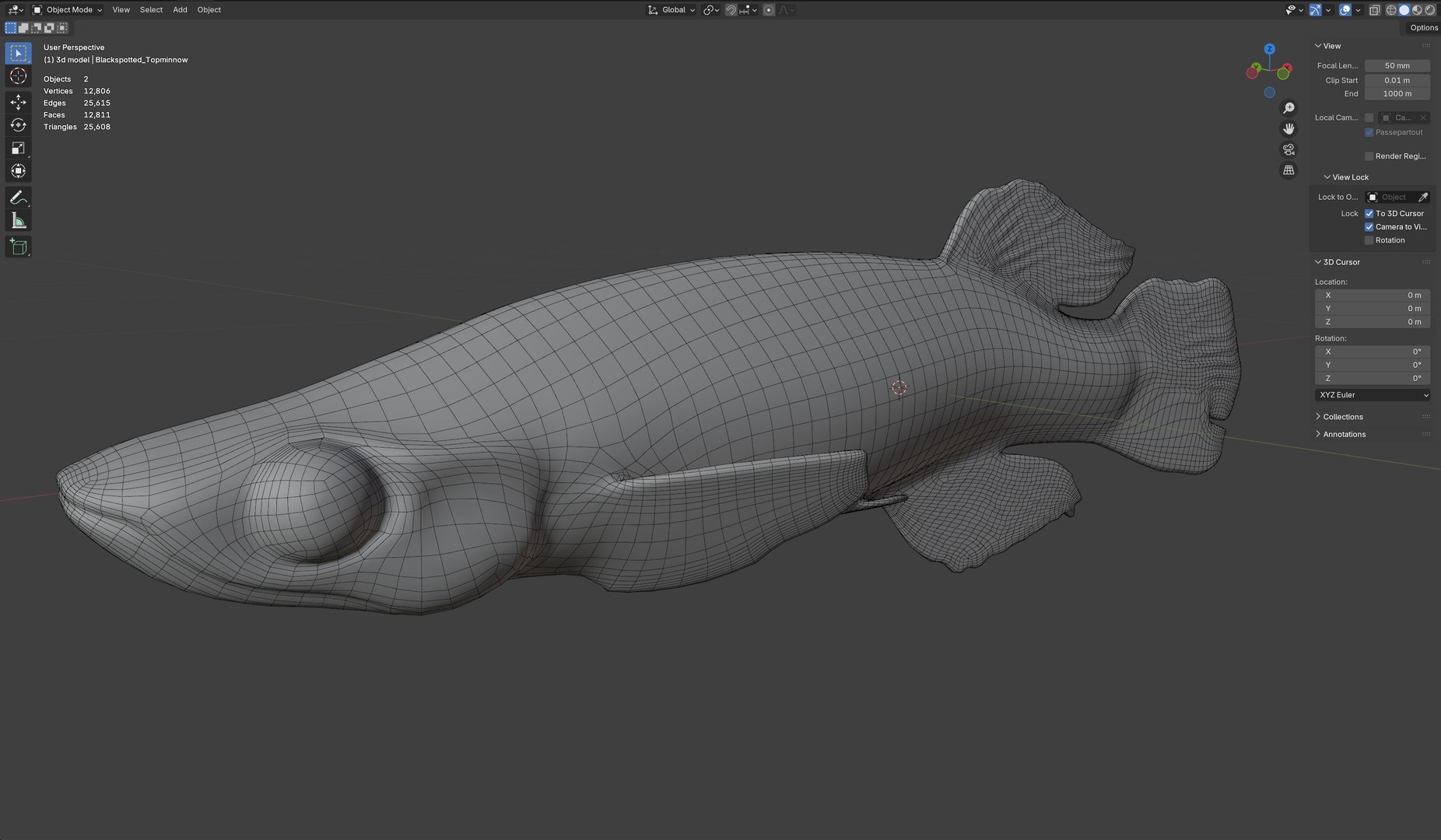Toggle the camera view icon
The image size is (1441, 840).
1288,149
